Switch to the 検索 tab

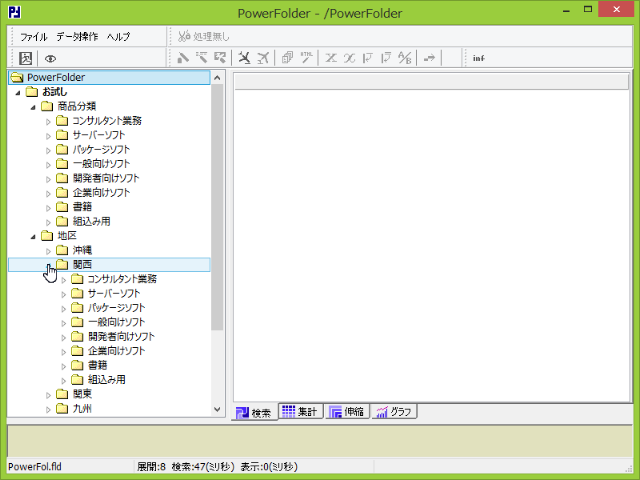(254, 413)
